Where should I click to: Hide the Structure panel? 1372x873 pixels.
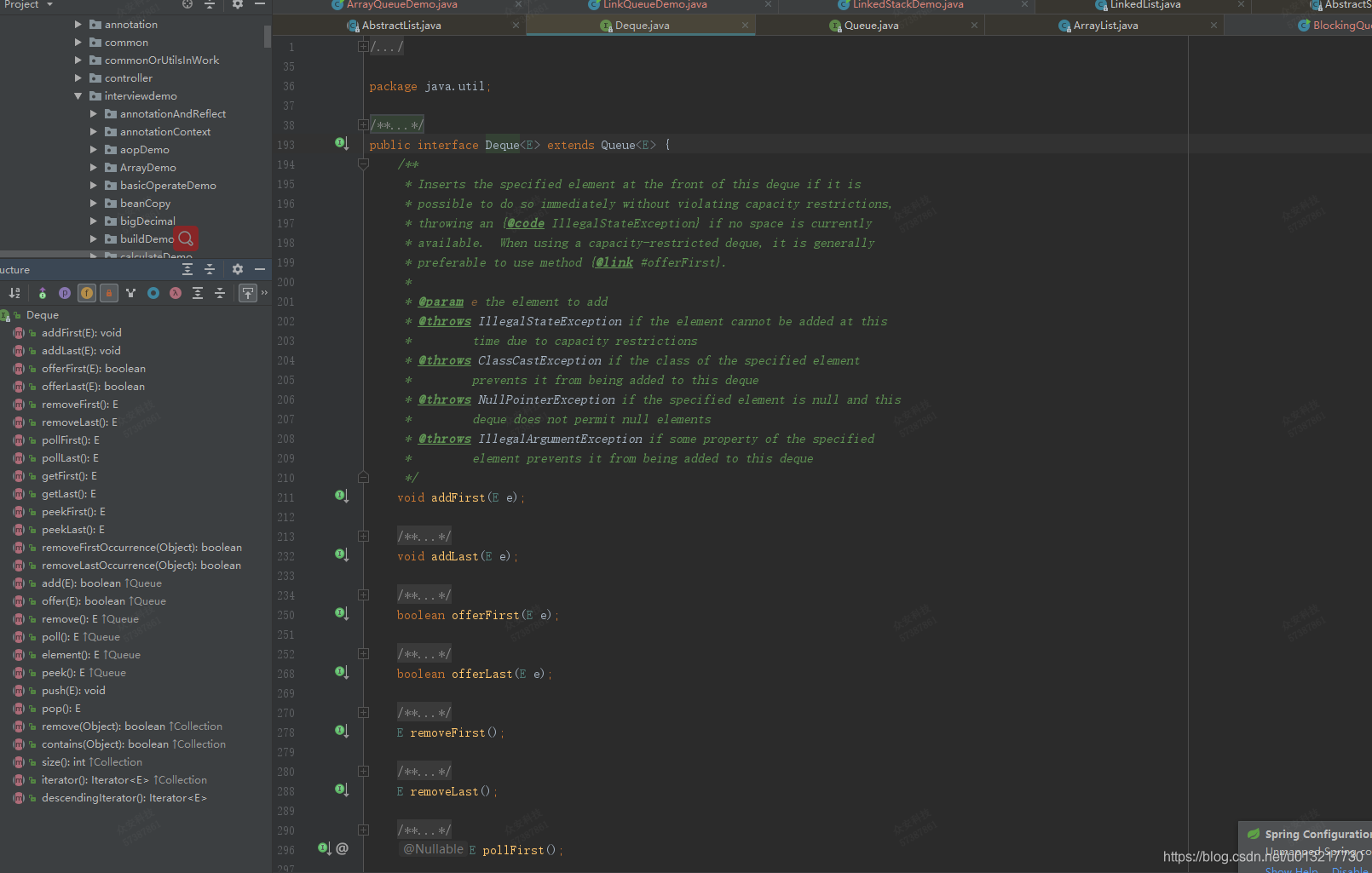(260, 269)
